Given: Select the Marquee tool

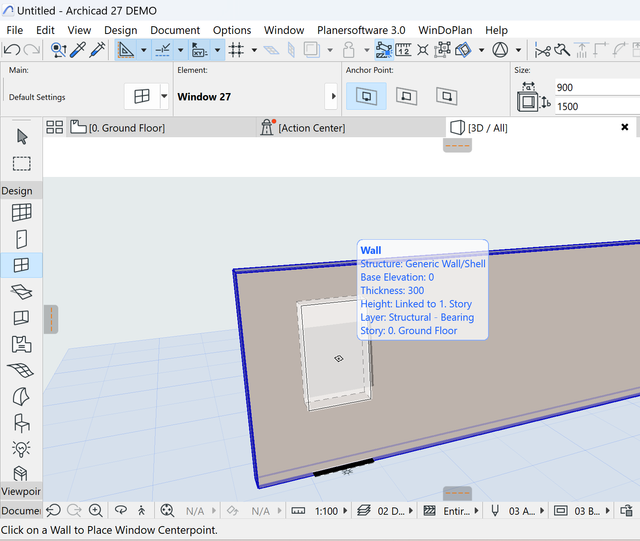Looking at the screenshot, I should (21, 163).
